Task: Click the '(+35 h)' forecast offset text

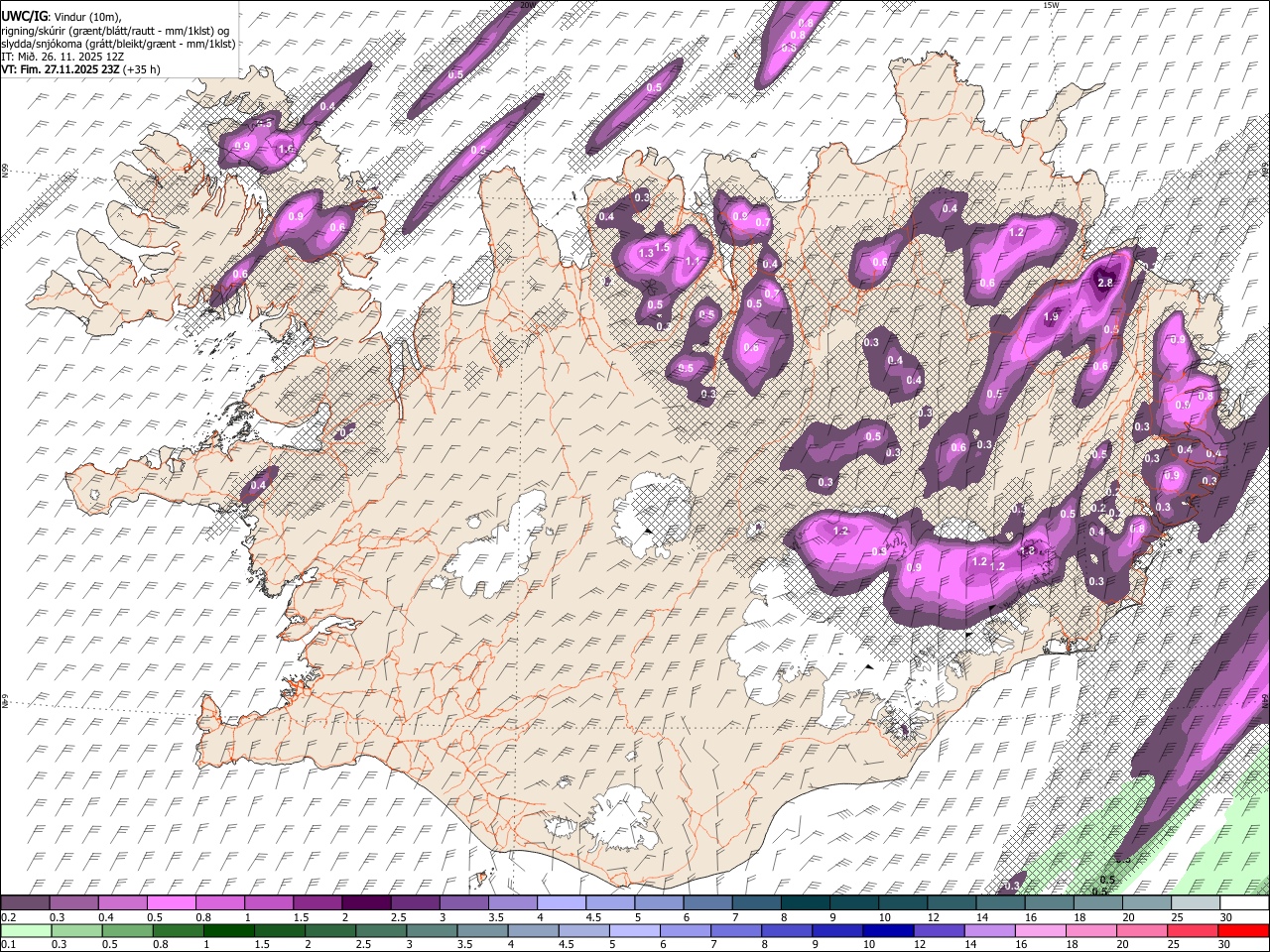Action: point(143,69)
